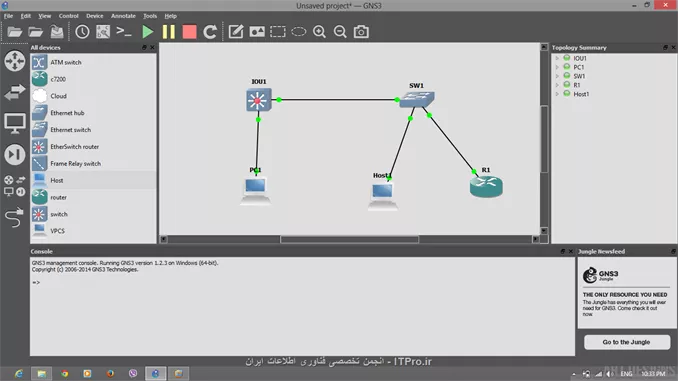The height and width of the screenshot is (381, 678).
Task: Browse routers category in sidebar
Action: coord(15,61)
